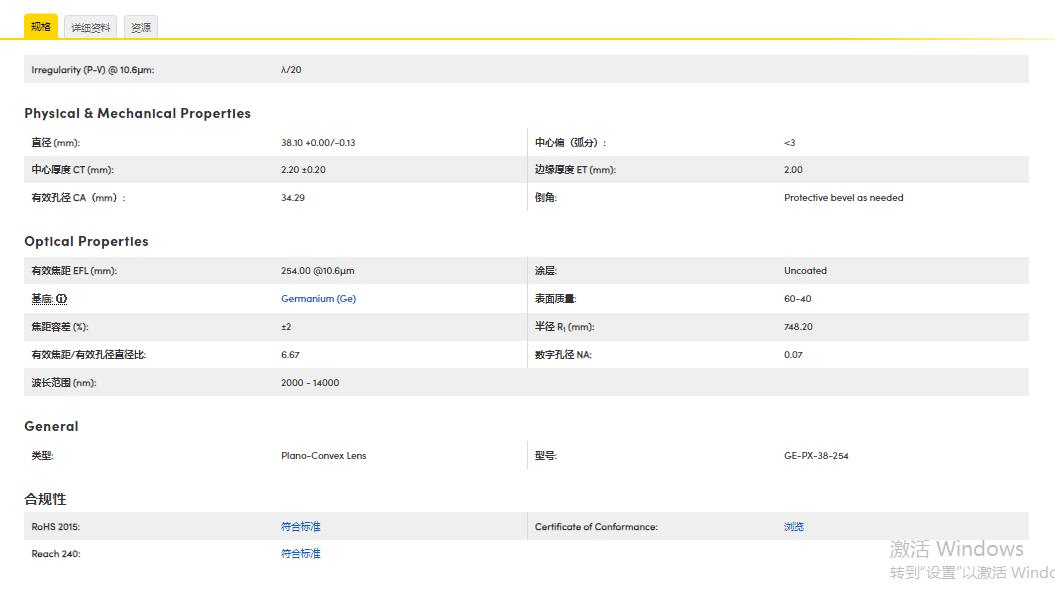Click the λ/20 irregularity value
This screenshot has width=1055, height=596.
pyautogui.click(x=291, y=70)
